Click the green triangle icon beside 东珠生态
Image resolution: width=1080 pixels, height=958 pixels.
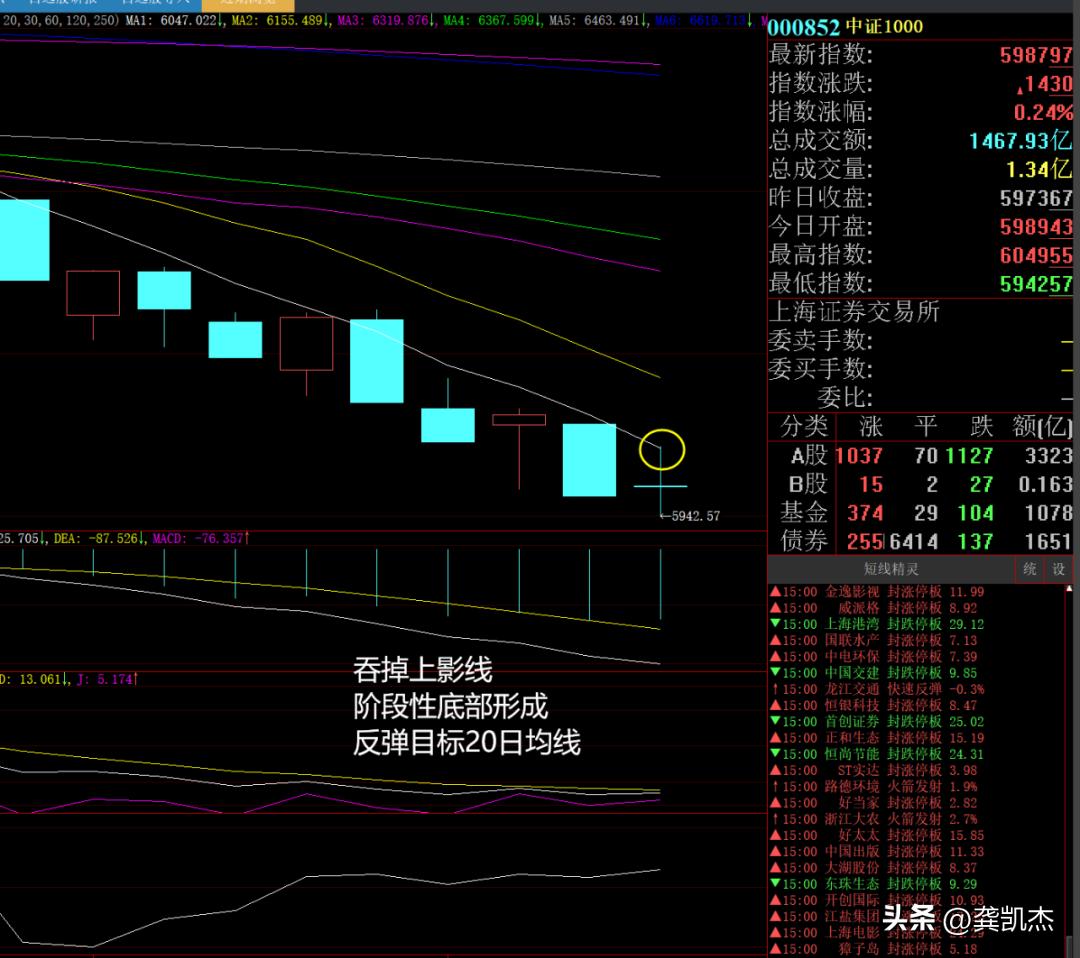click(775, 884)
